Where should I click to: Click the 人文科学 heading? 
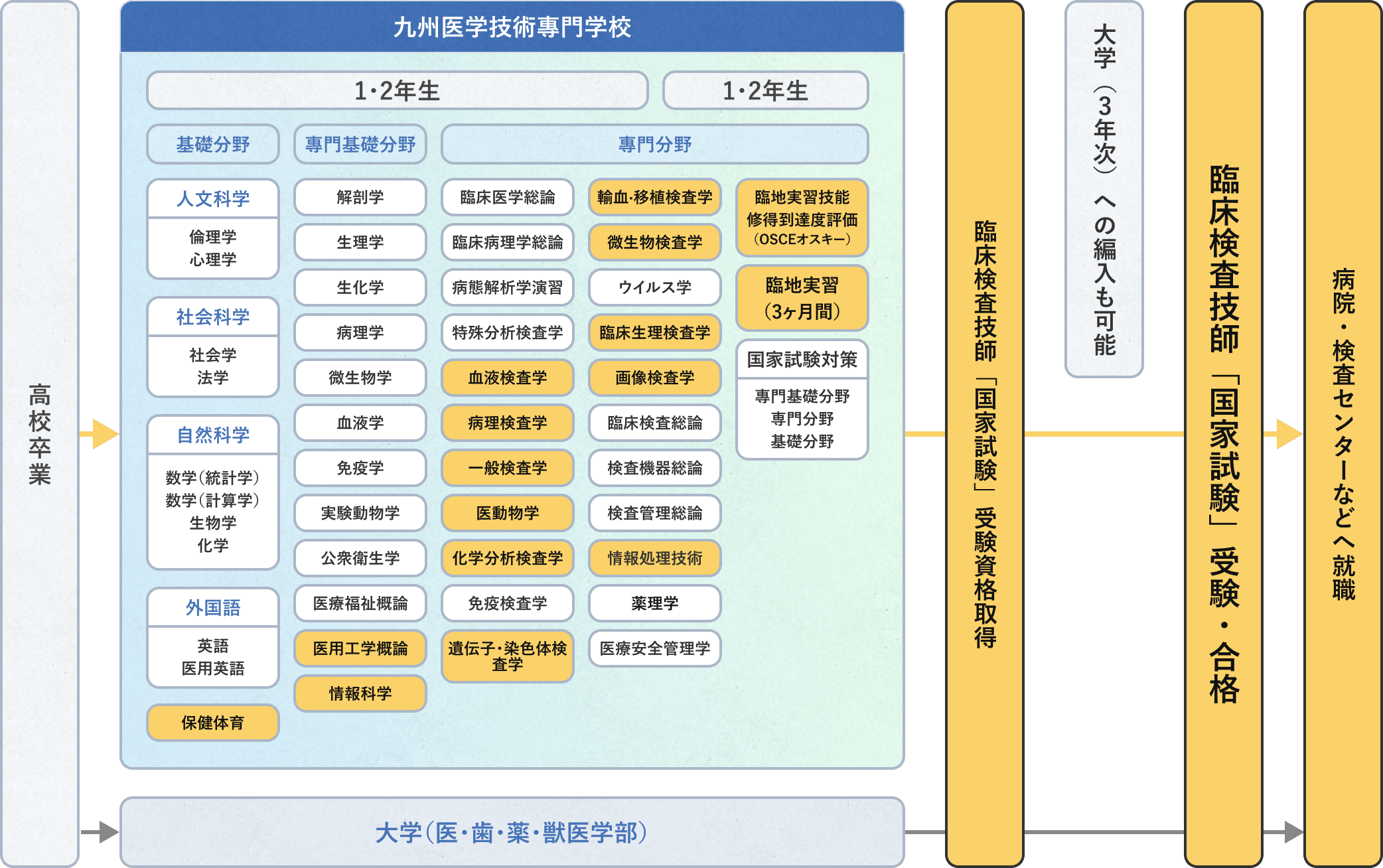tap(213, 198)
